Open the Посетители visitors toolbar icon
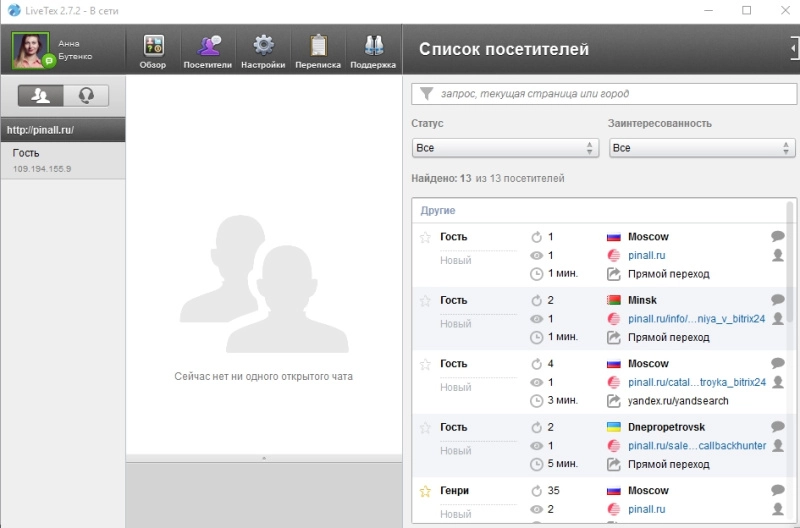Viewport: 800px width, 528px height. click(x=208, y=50)
